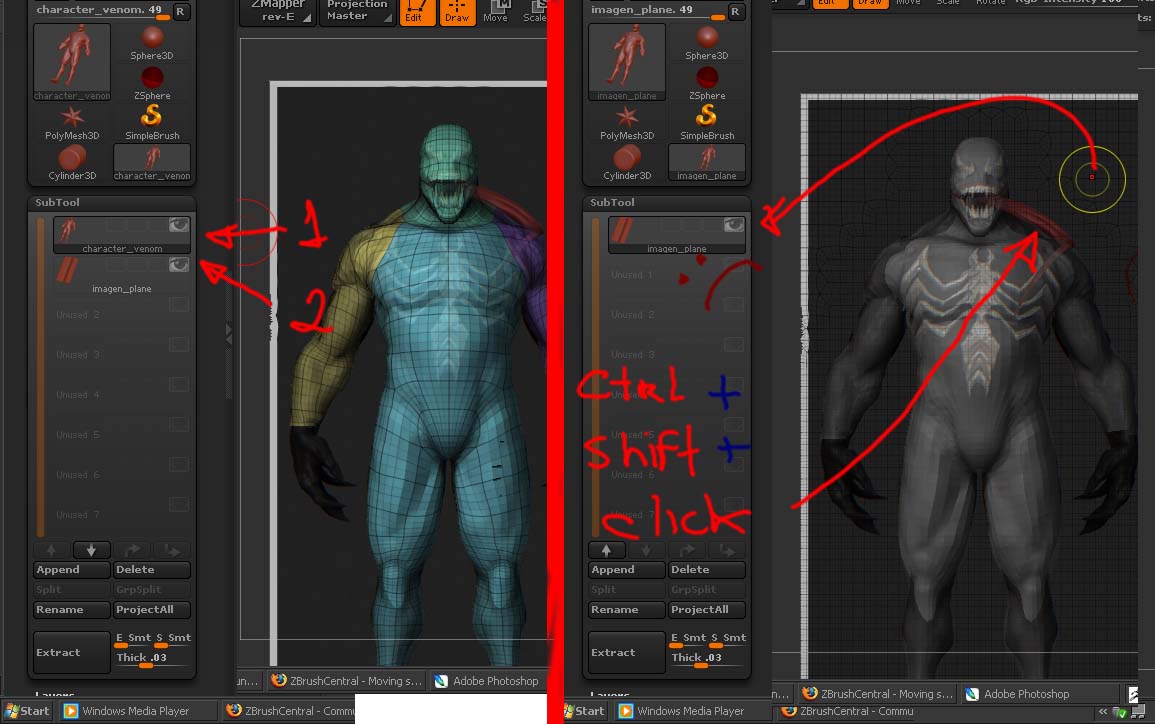
Task: Adjust the character_venom. 49 slider
Action: [x=101, y=11]
